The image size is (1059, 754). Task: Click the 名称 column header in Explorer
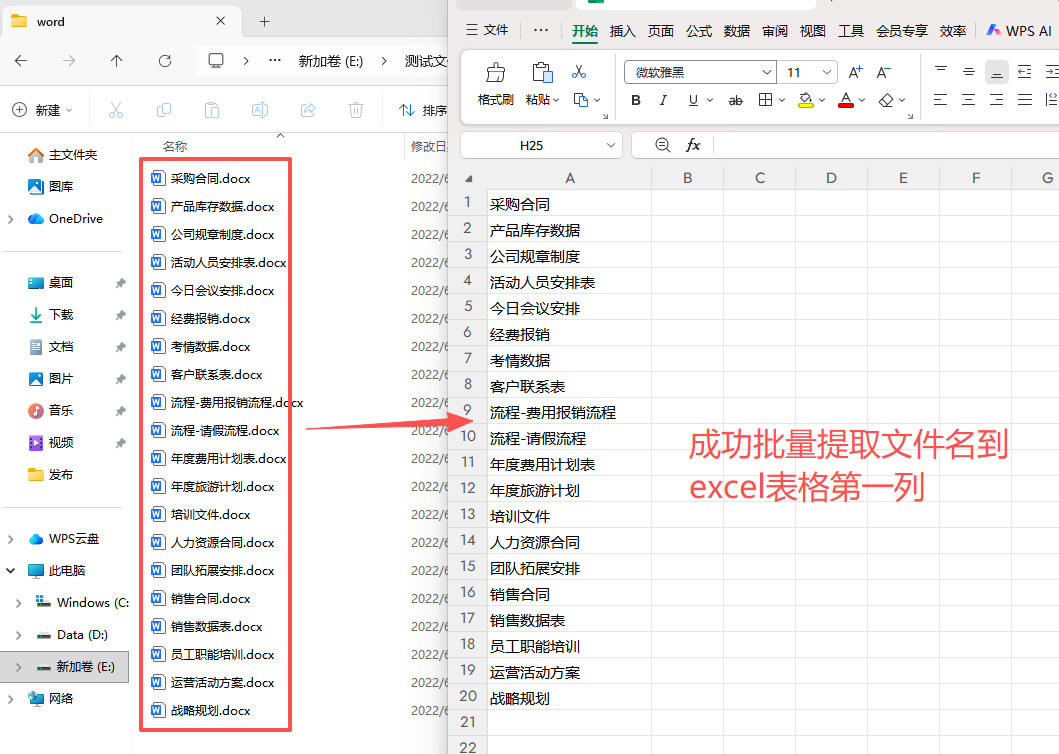click(x=175, y=146)
